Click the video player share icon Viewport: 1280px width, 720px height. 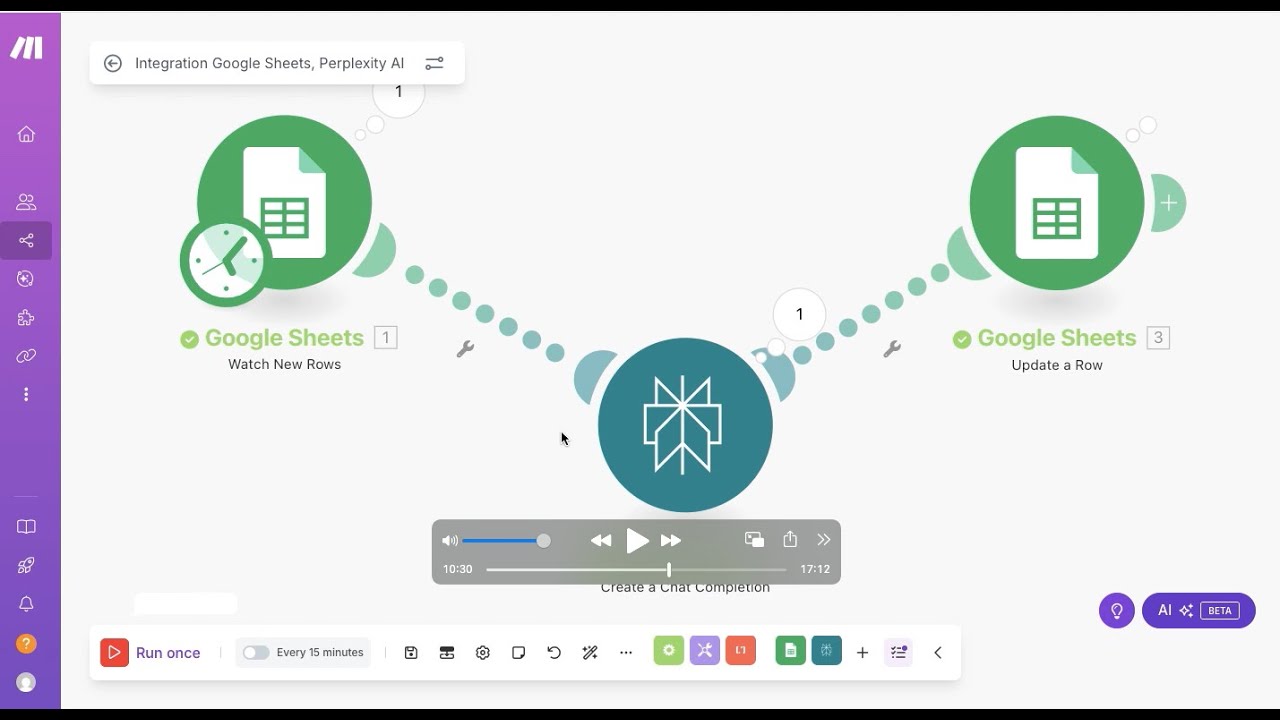pos(790,540)
